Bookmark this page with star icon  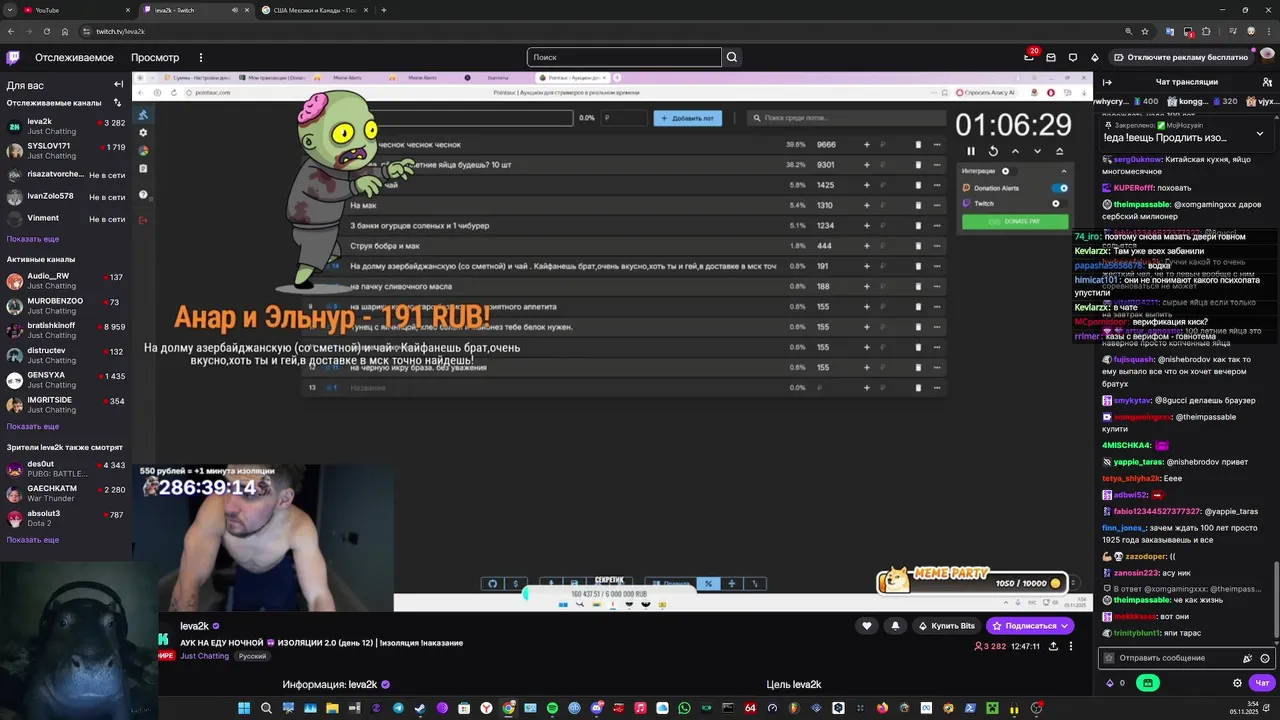(x=1144, y=31)
